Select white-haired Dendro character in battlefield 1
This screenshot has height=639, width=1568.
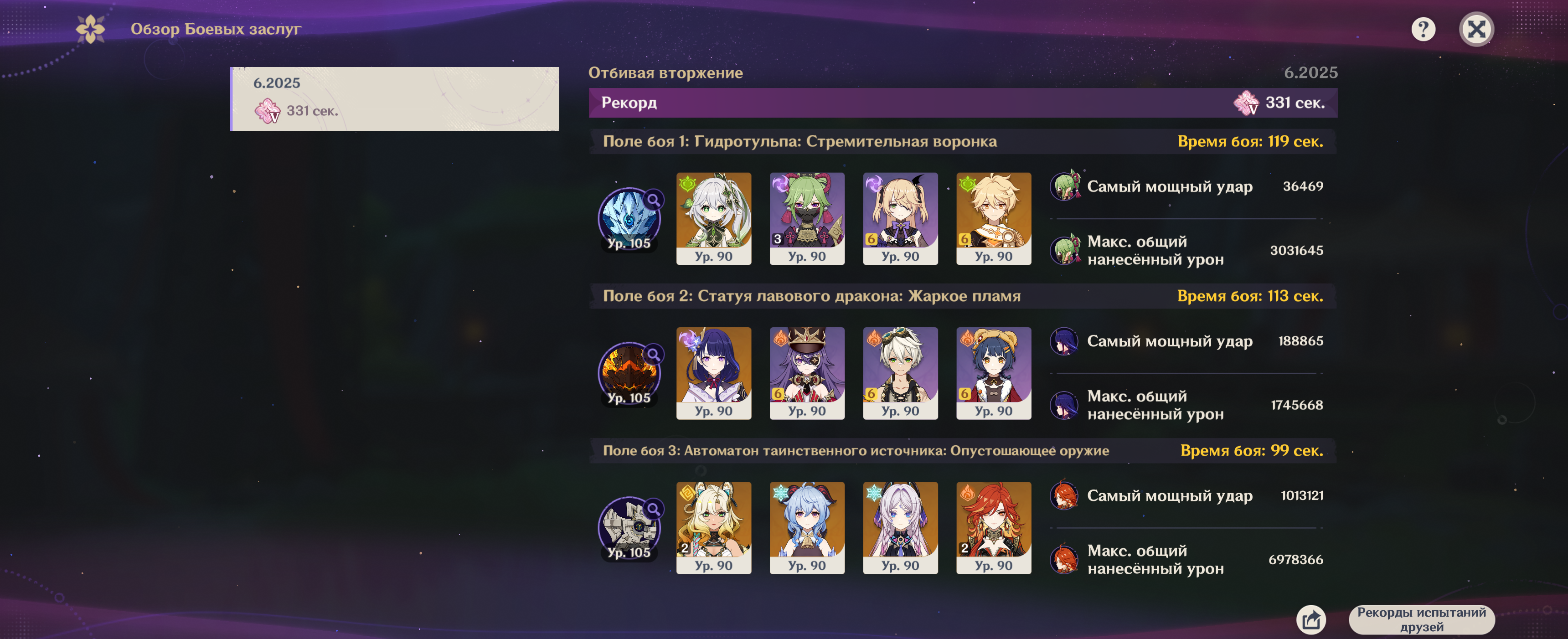click(713, 218)
